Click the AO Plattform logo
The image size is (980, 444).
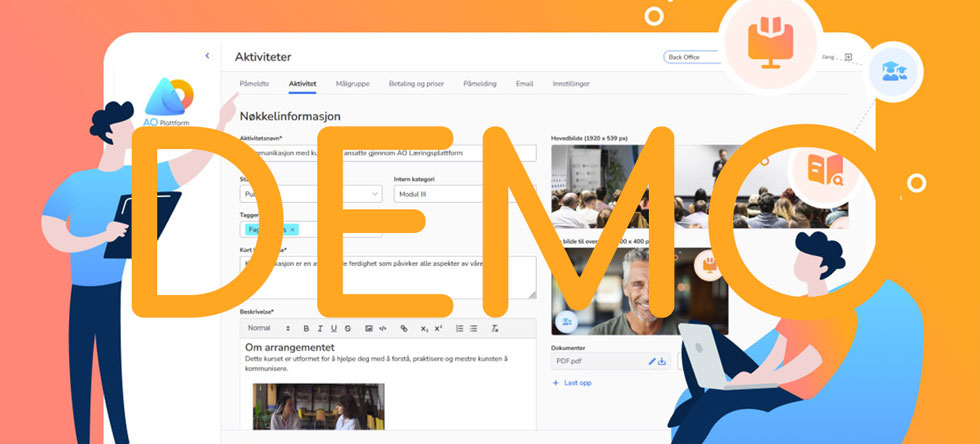pyautogui.click(x=169, y=102)
